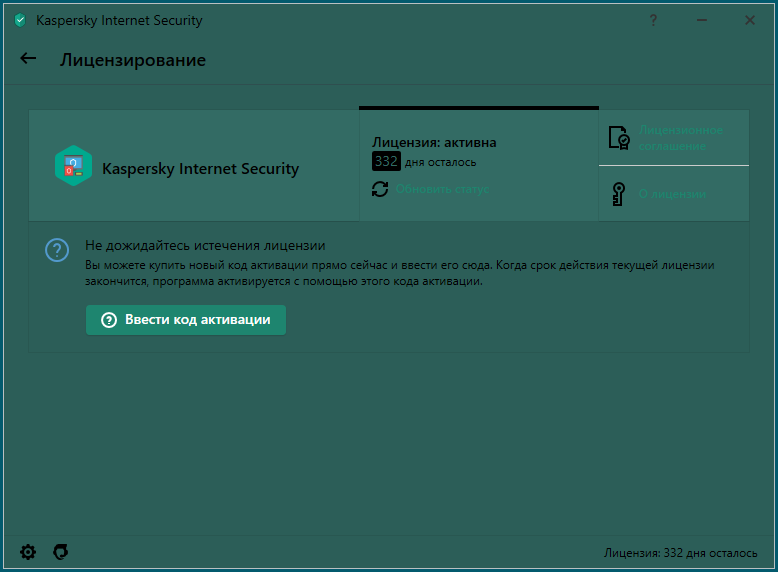
Task: Click the Обновить статус link
Action: [441, 189]
